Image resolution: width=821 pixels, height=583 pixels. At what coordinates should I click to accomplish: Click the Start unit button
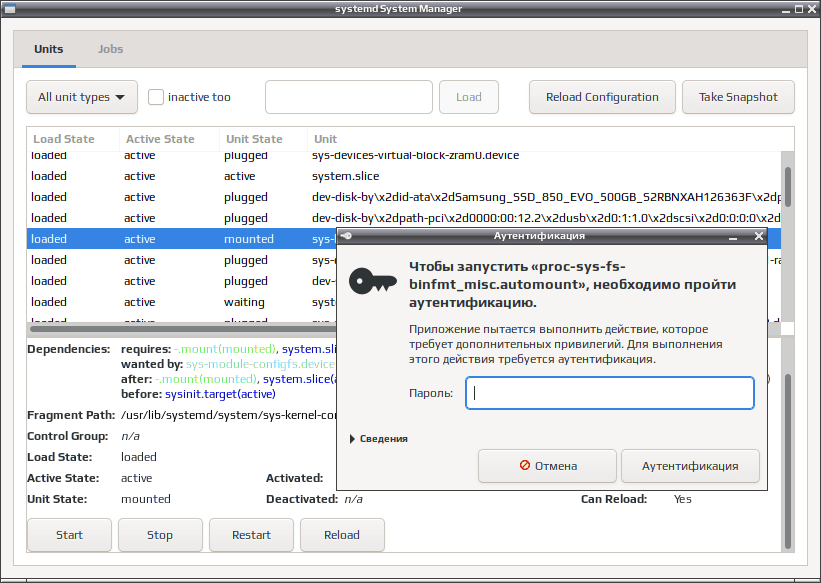[69, 535]
